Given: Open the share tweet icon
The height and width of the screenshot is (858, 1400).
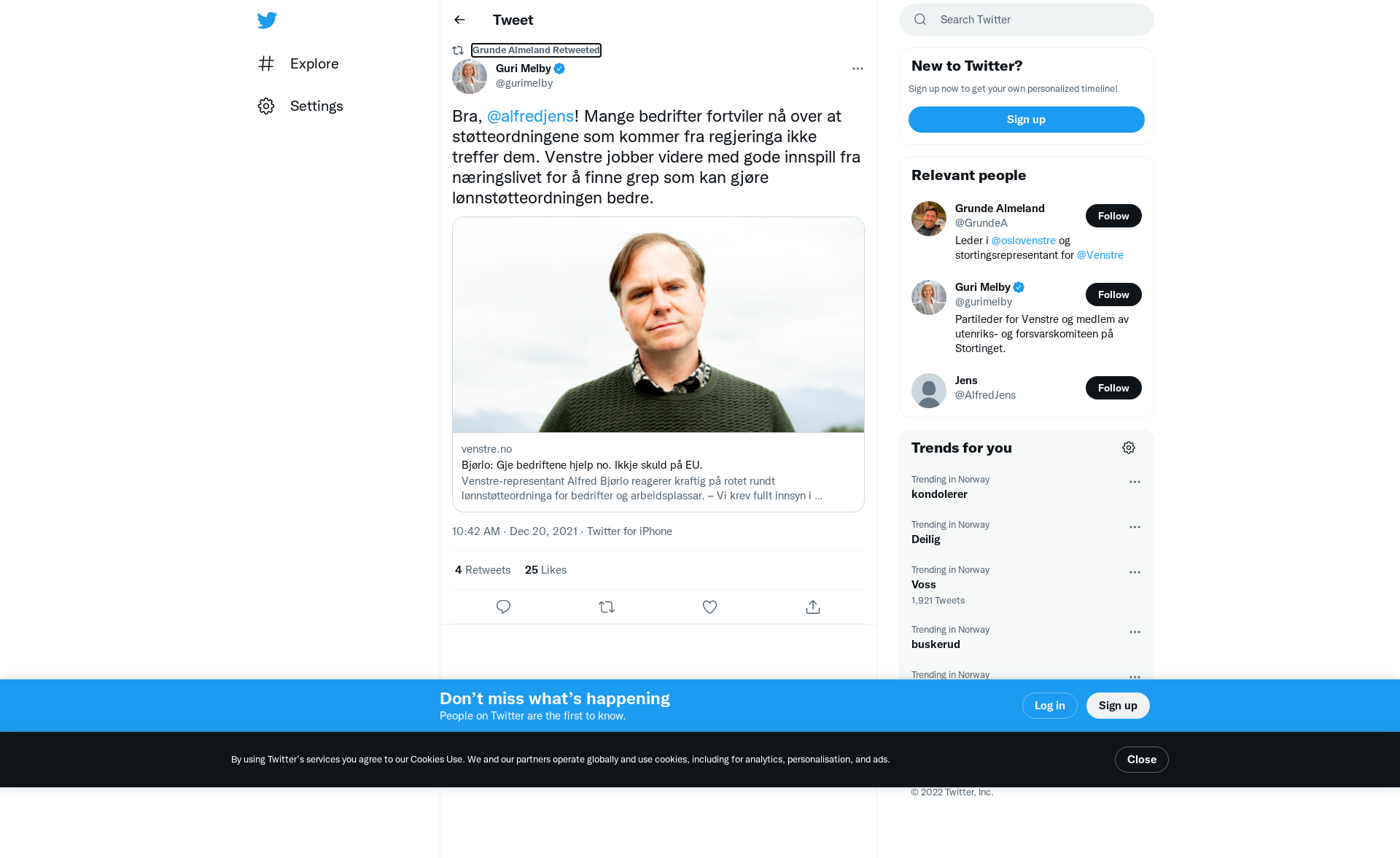Looking at the screenshot, I should 813,607.
